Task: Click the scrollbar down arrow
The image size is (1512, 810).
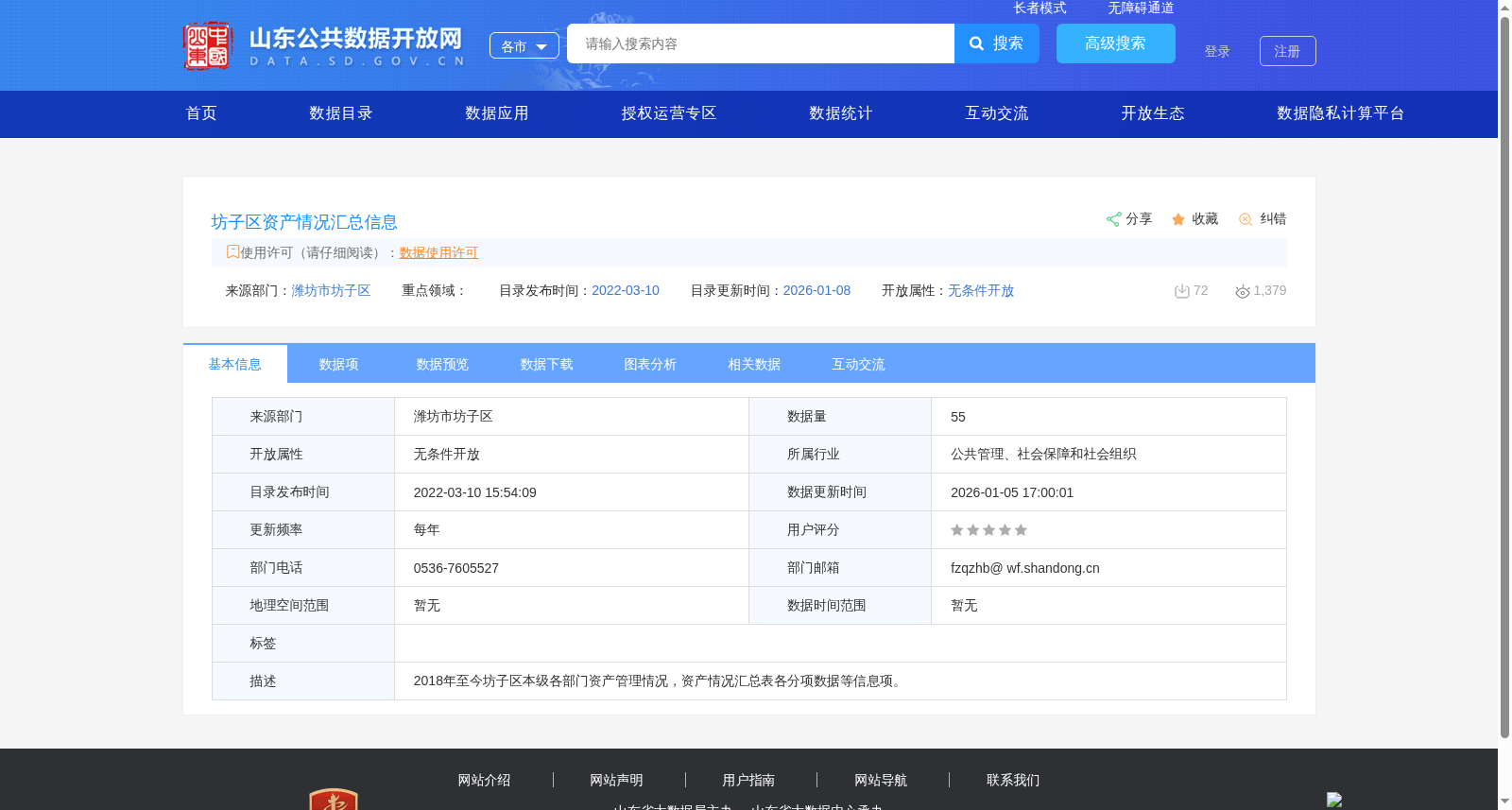Action: (x=1504, y=802)
